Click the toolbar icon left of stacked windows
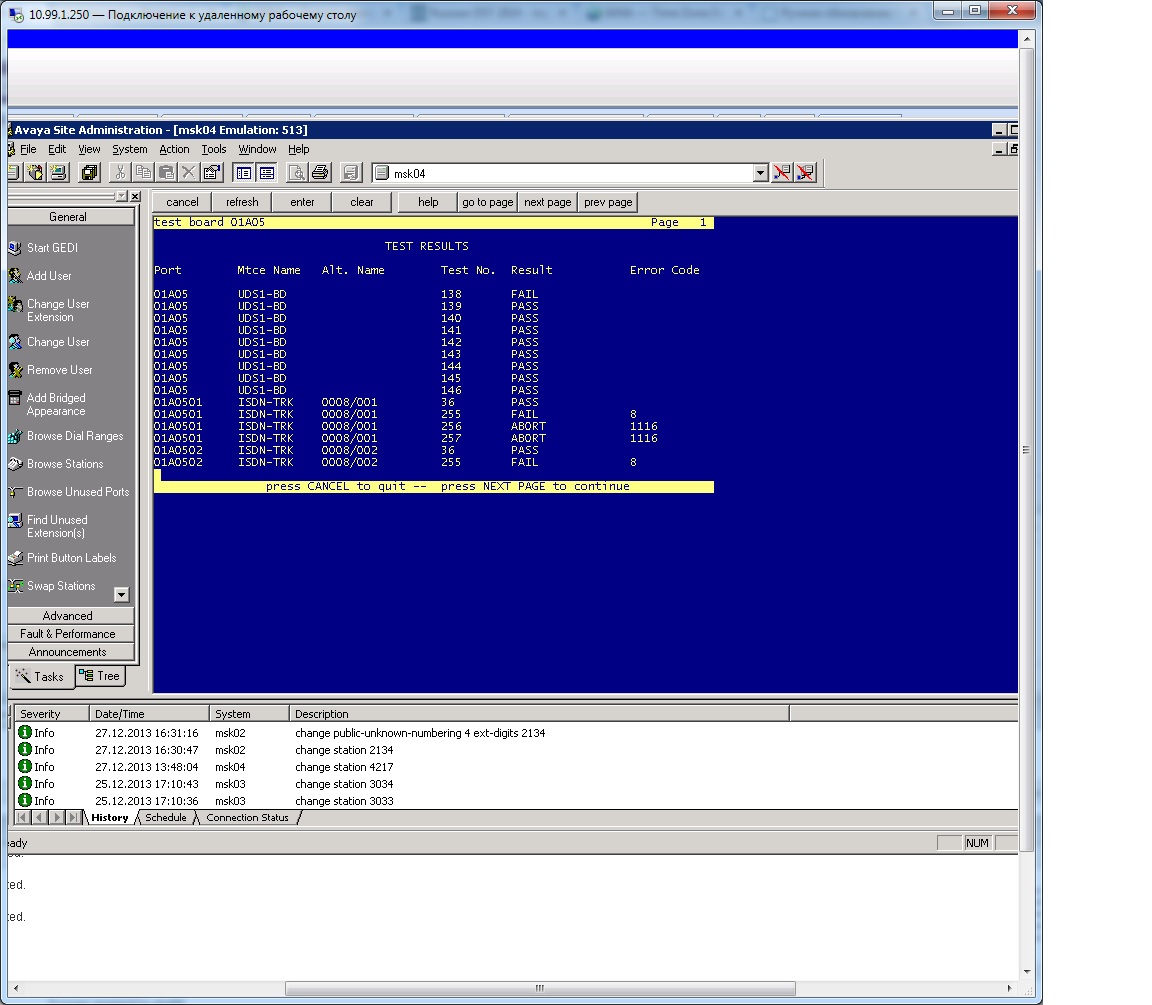 pos(58,173)
